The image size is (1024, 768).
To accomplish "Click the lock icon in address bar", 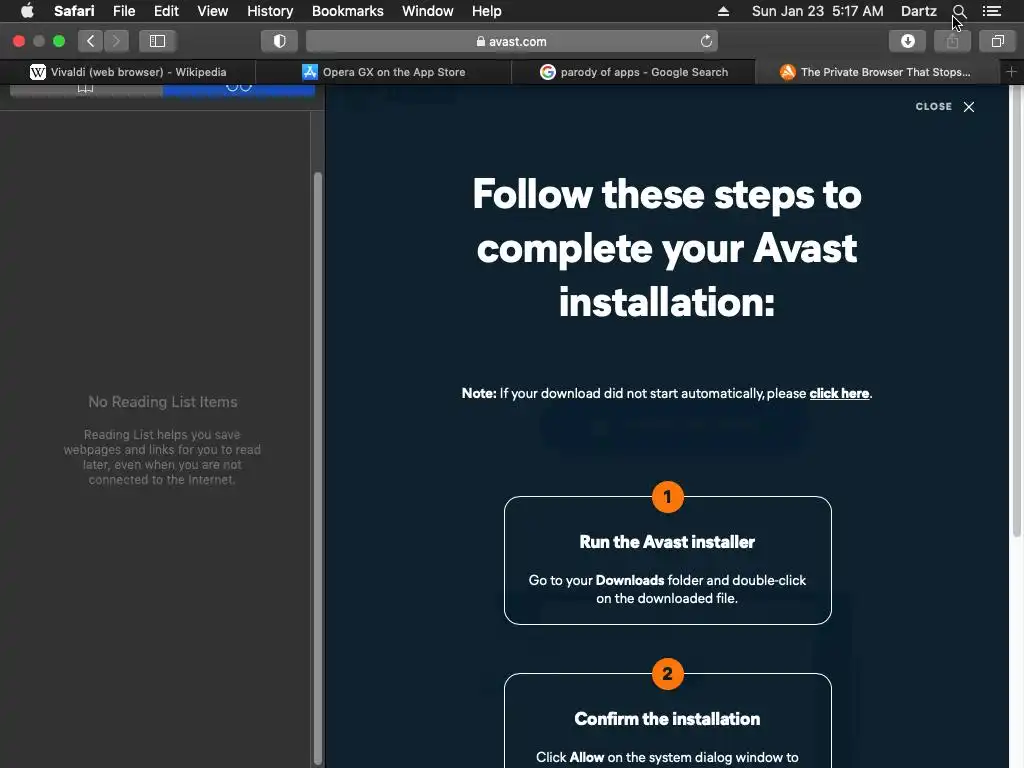I will [481, 41].
